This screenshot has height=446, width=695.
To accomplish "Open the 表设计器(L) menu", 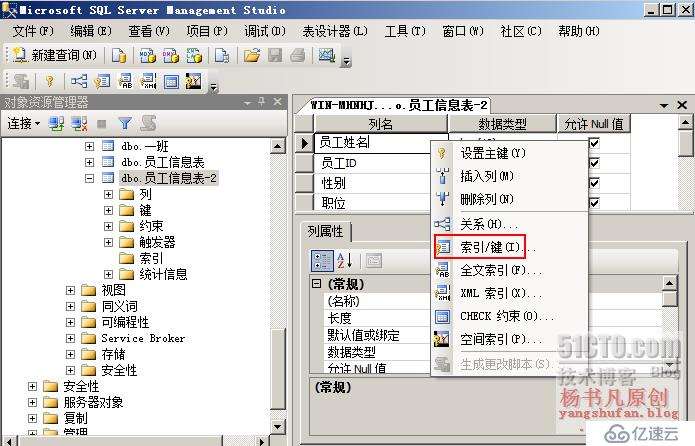I will [335, 31].
